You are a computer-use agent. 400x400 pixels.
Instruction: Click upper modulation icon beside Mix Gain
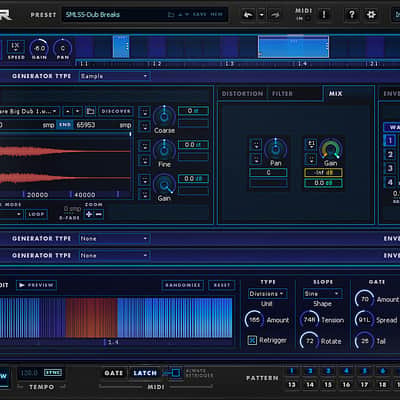click(x=311, y=144)
